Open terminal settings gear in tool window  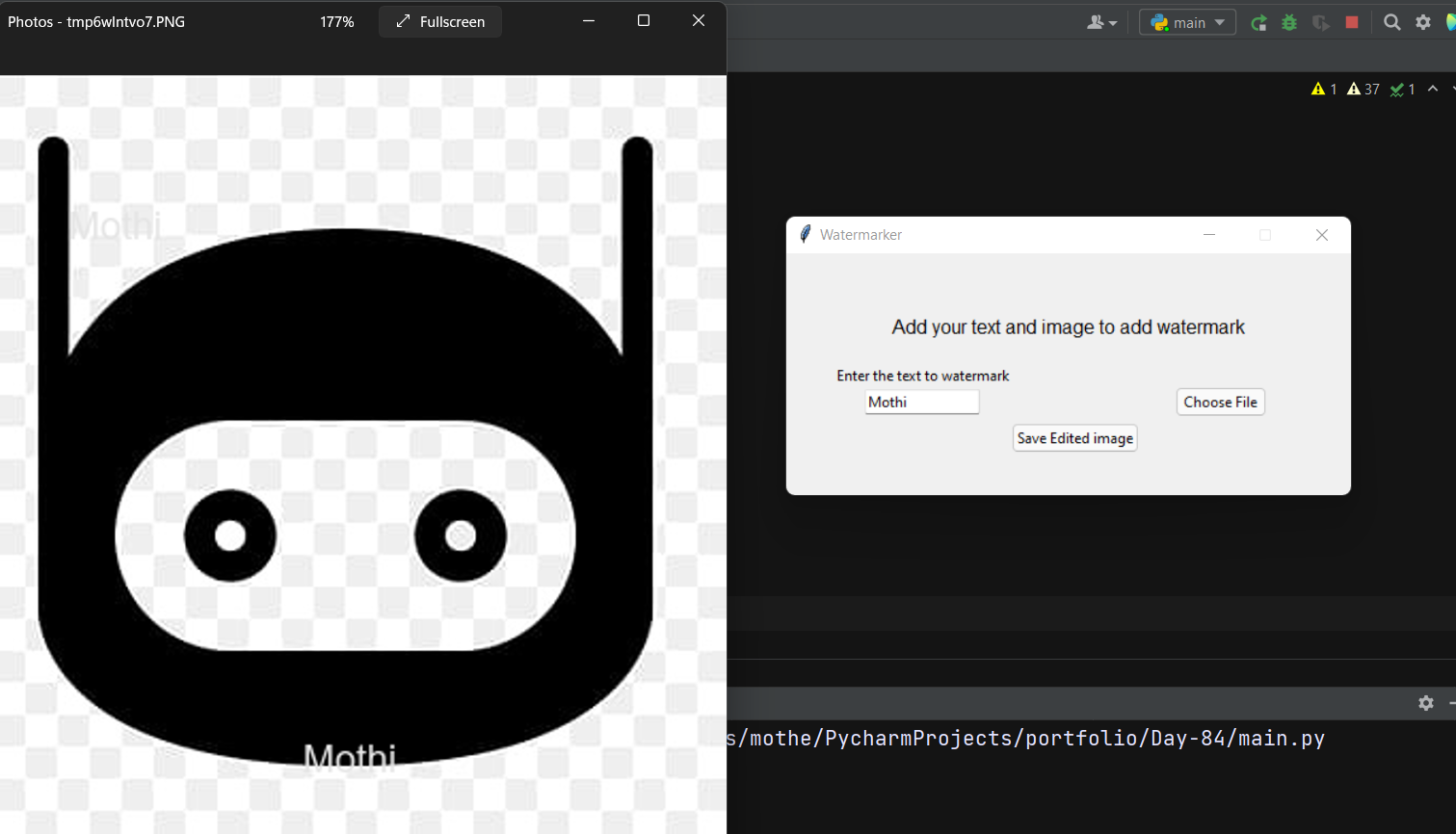coord(1425,703)
